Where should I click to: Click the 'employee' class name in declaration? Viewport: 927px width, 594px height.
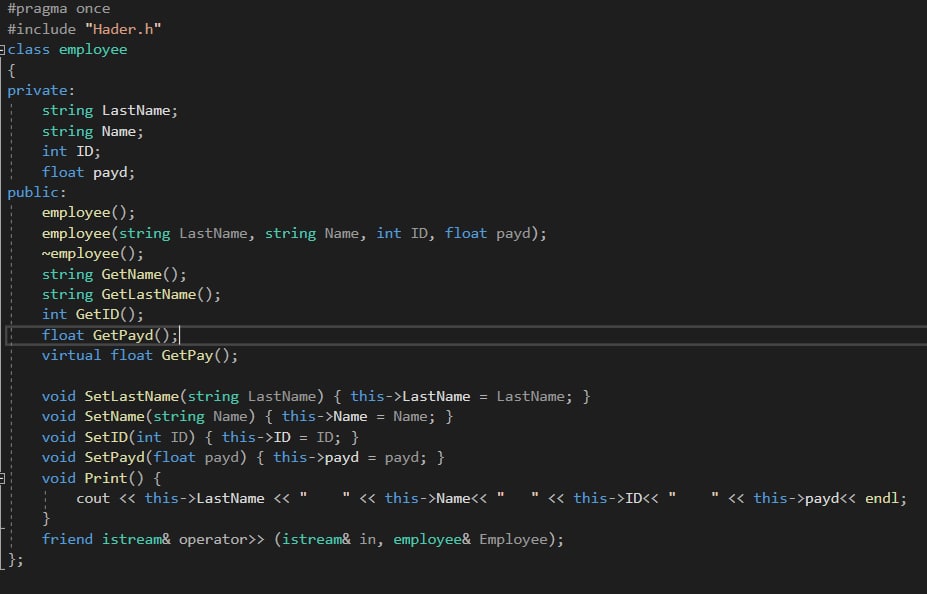click(93, 50)
